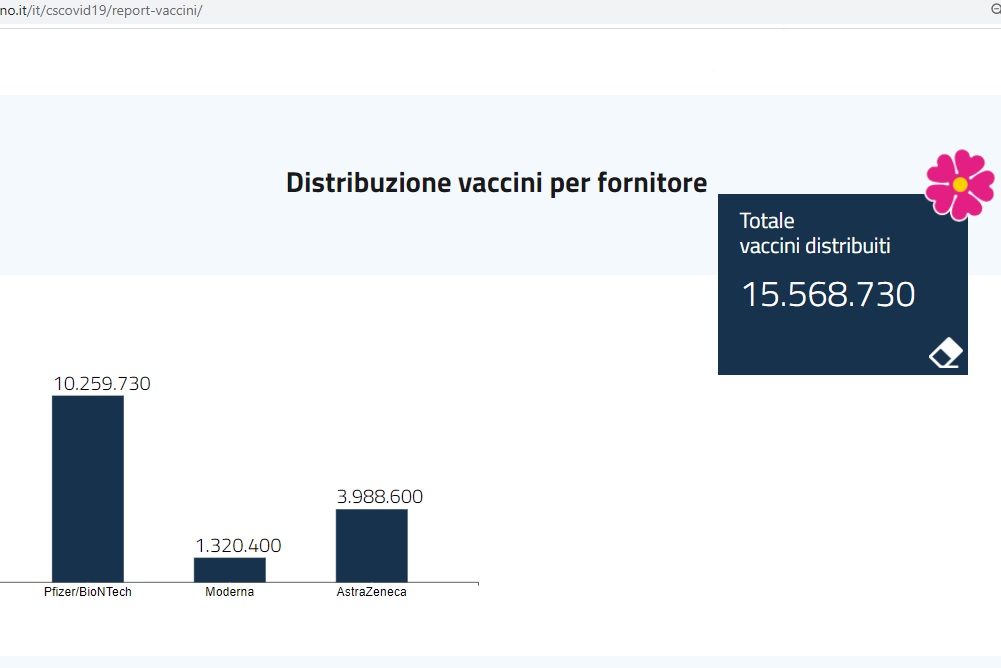Select the AstraZeneca bar in chart
The width and height of the screenshot is (1001, 668).
click(x=371, y=545)
